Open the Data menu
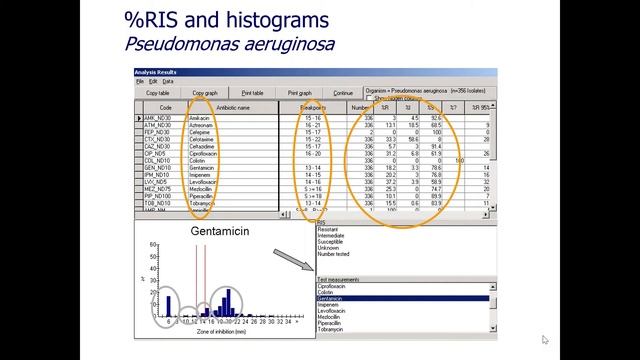 point(168,81)
